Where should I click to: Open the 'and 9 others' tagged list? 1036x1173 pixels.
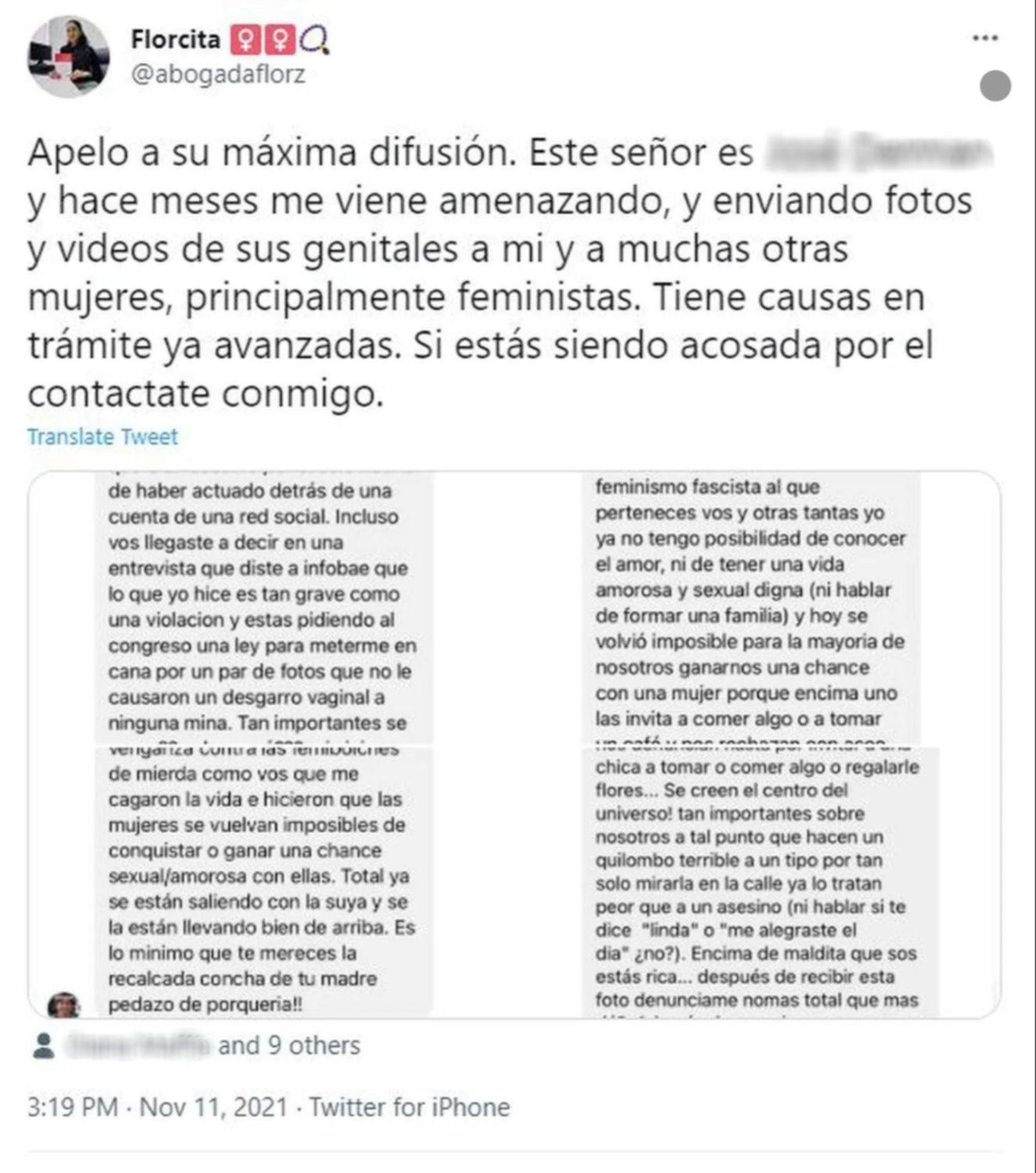click(x=289, y=1046)
